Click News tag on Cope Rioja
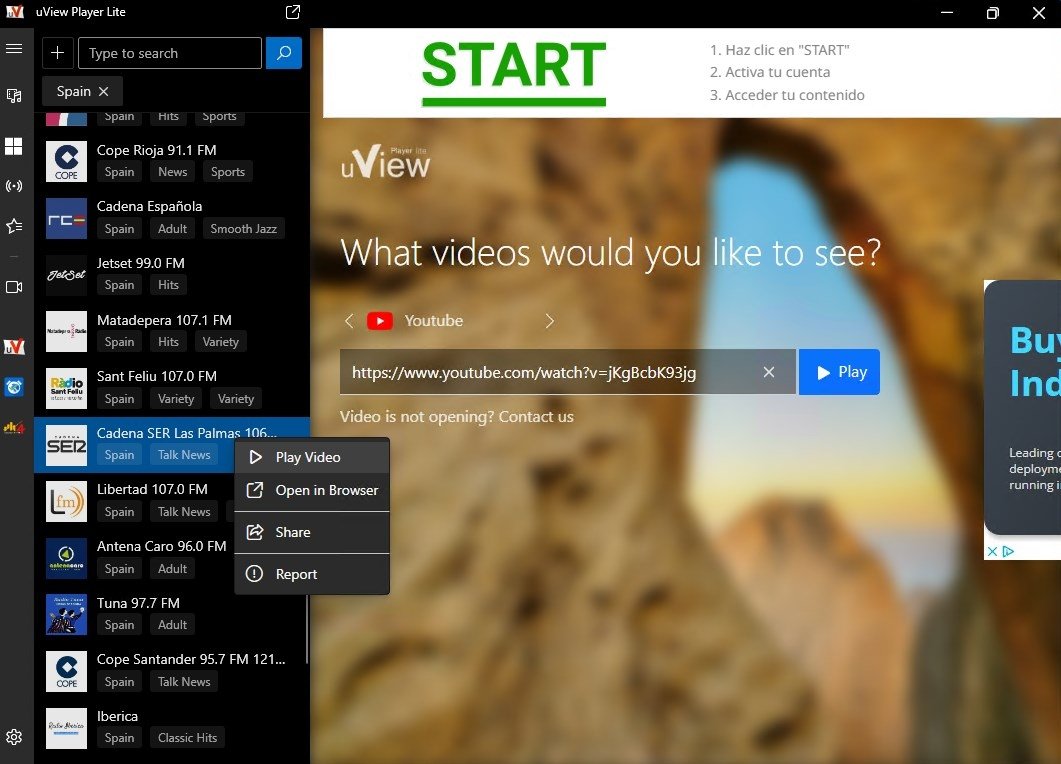 173,172
